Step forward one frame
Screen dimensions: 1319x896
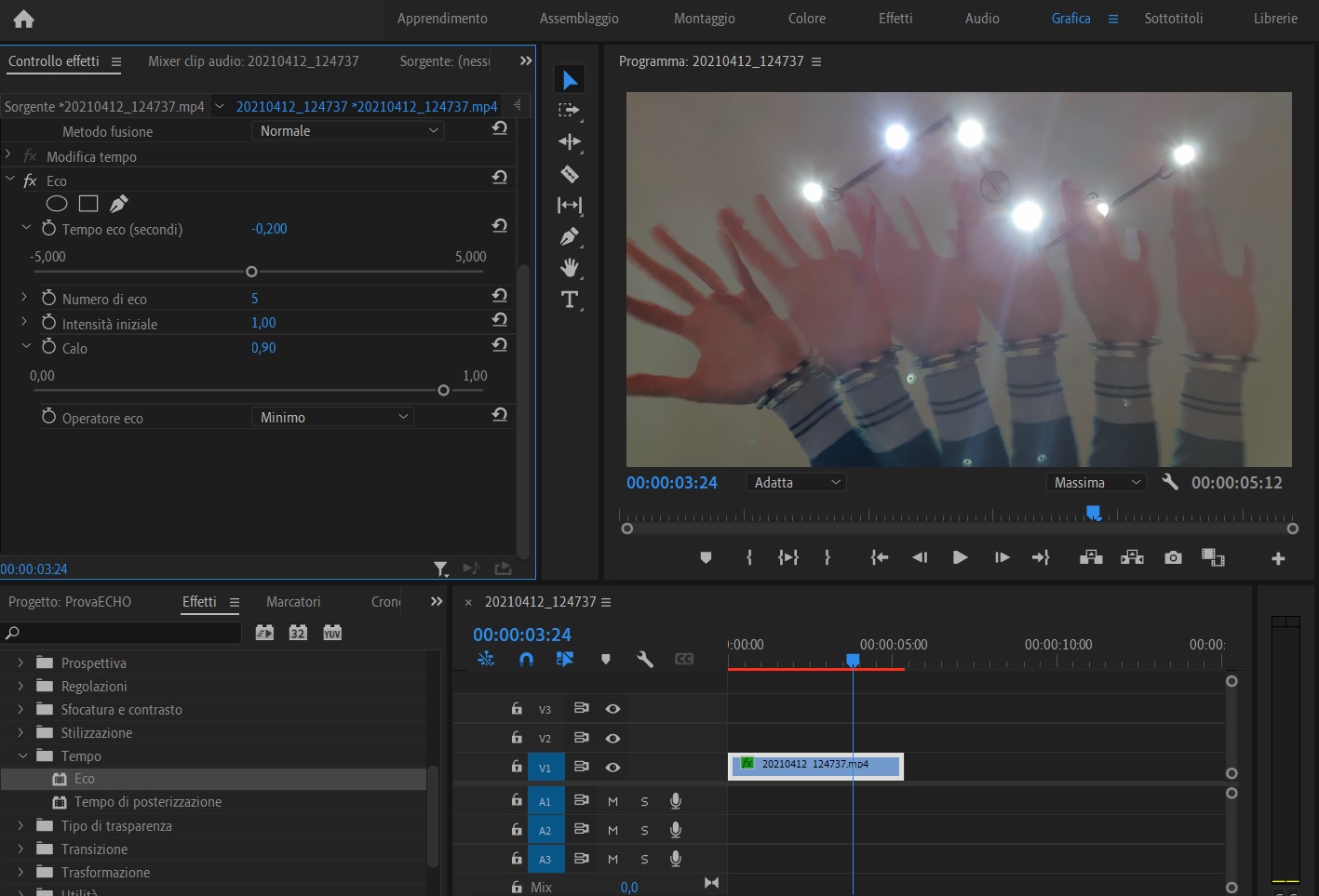[1002, 557]
